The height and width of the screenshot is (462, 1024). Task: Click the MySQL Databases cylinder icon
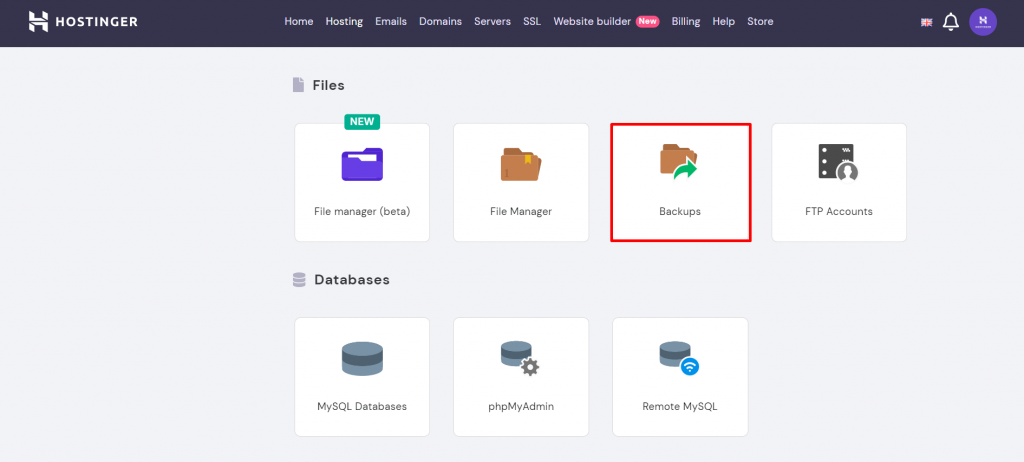(x=362, y=358)
